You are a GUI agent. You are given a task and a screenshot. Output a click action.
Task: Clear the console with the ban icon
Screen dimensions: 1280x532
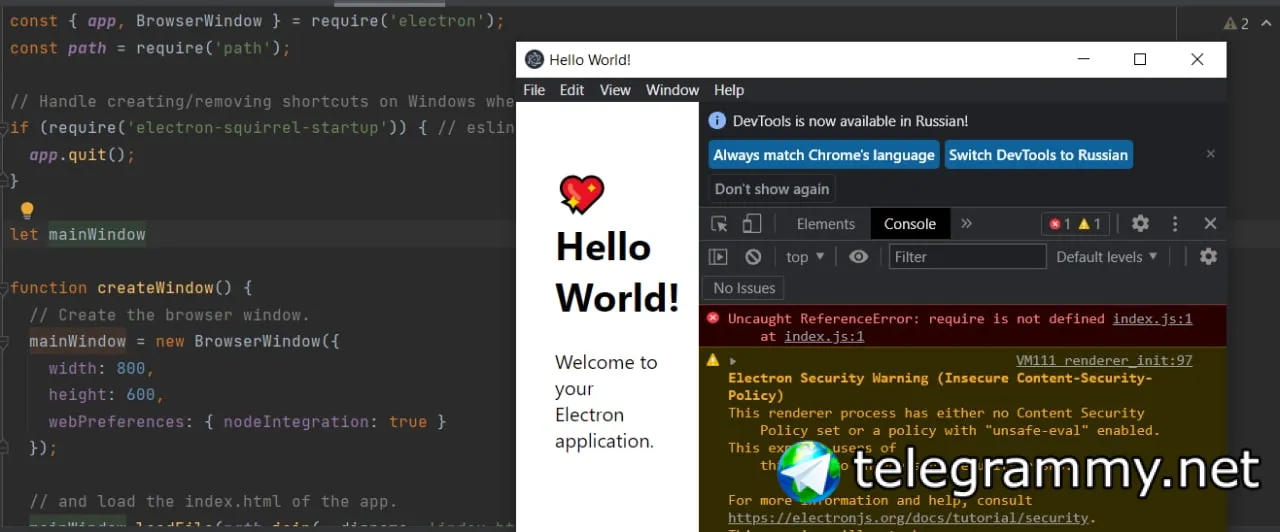click(753, 257)
